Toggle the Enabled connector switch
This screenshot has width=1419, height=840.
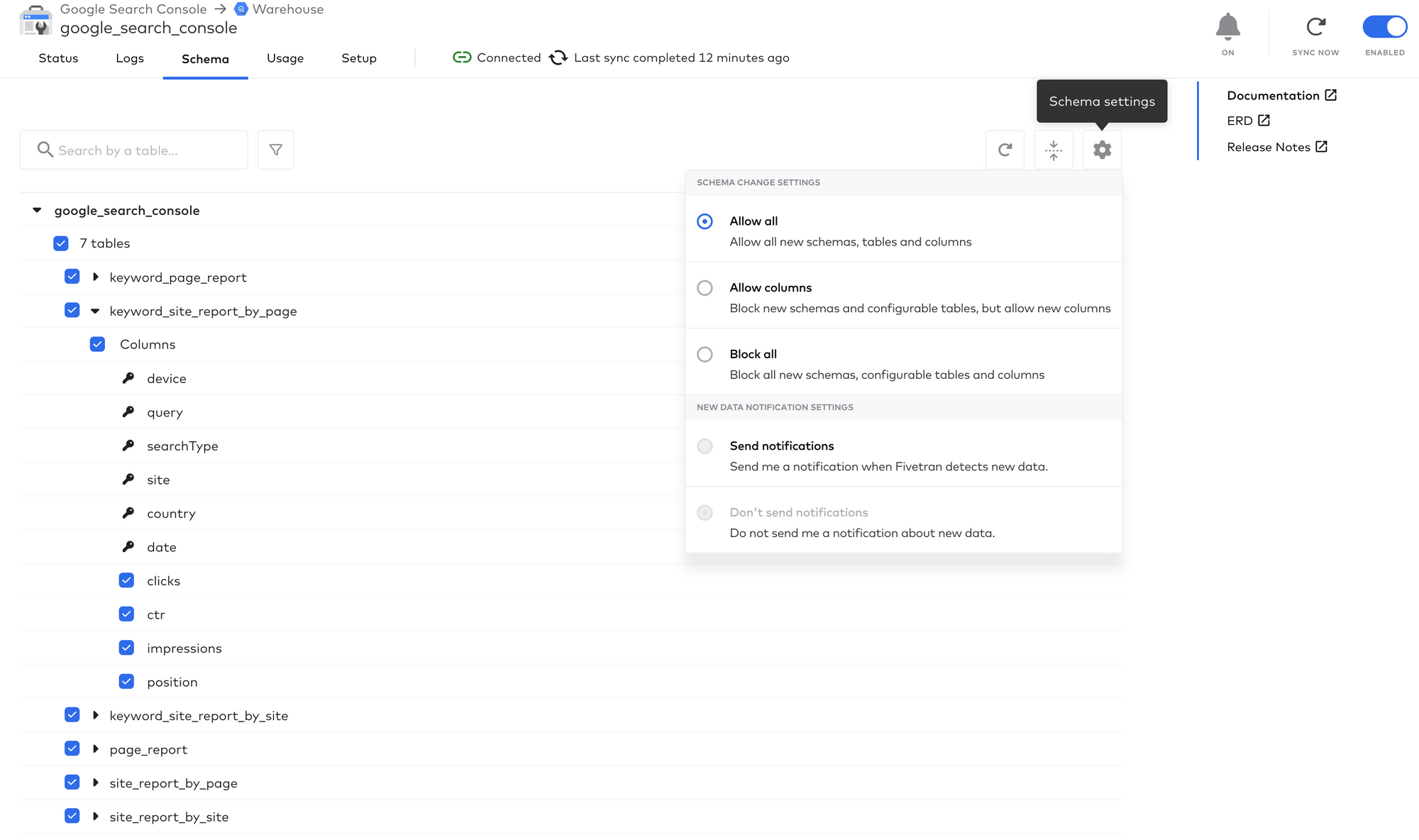(x=1385, y=27)
